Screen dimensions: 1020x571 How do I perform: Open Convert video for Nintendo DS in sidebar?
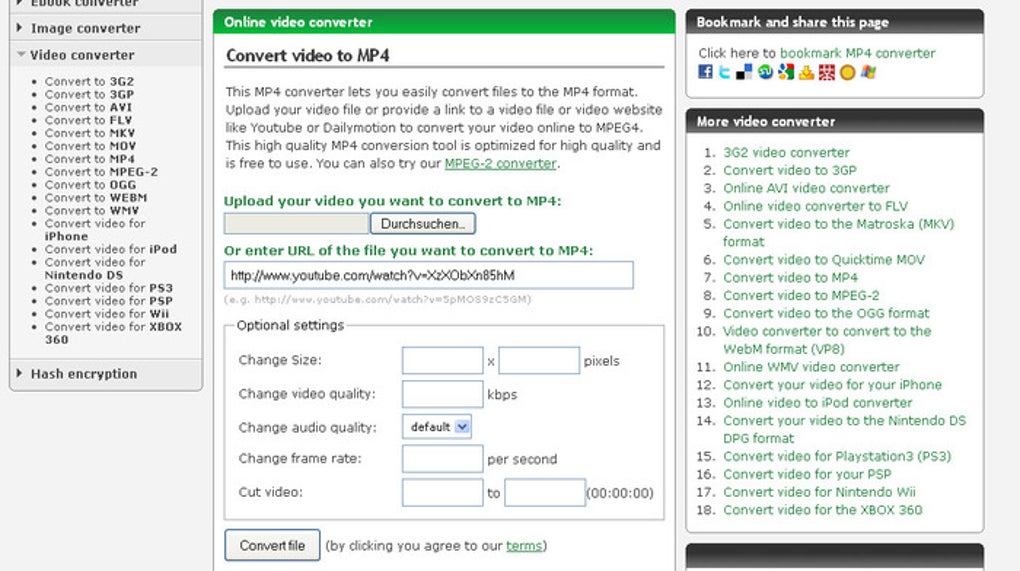[x=95, y=269]
